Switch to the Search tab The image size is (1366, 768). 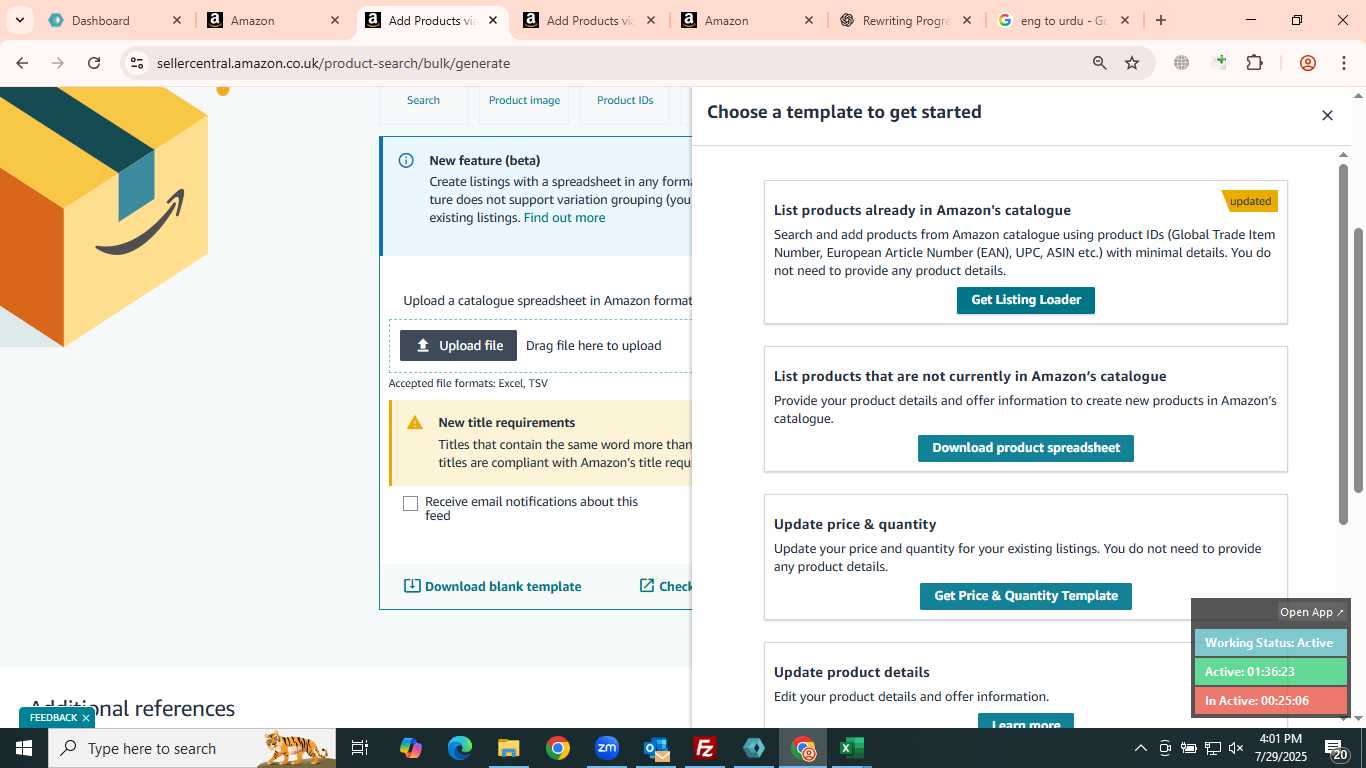[x=423, y=100]
